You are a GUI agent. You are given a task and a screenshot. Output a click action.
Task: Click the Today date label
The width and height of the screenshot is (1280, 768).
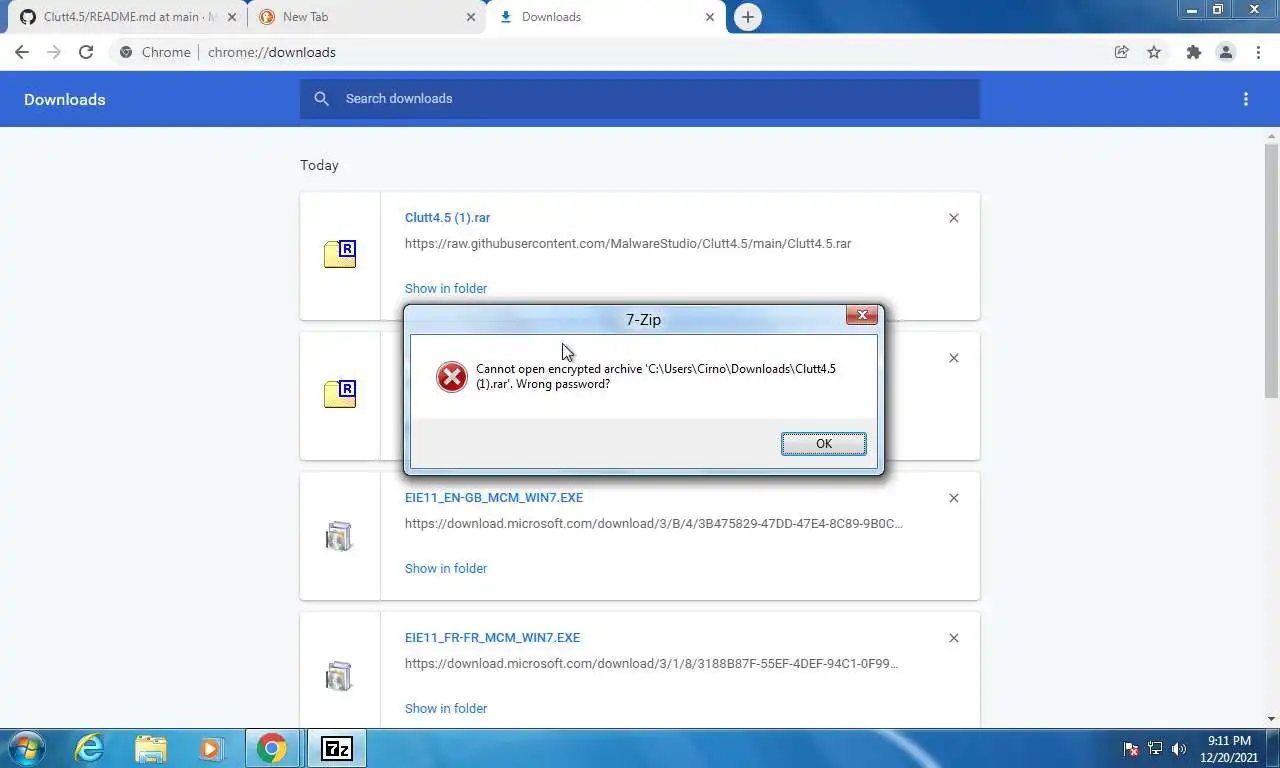tap(319, 165)
